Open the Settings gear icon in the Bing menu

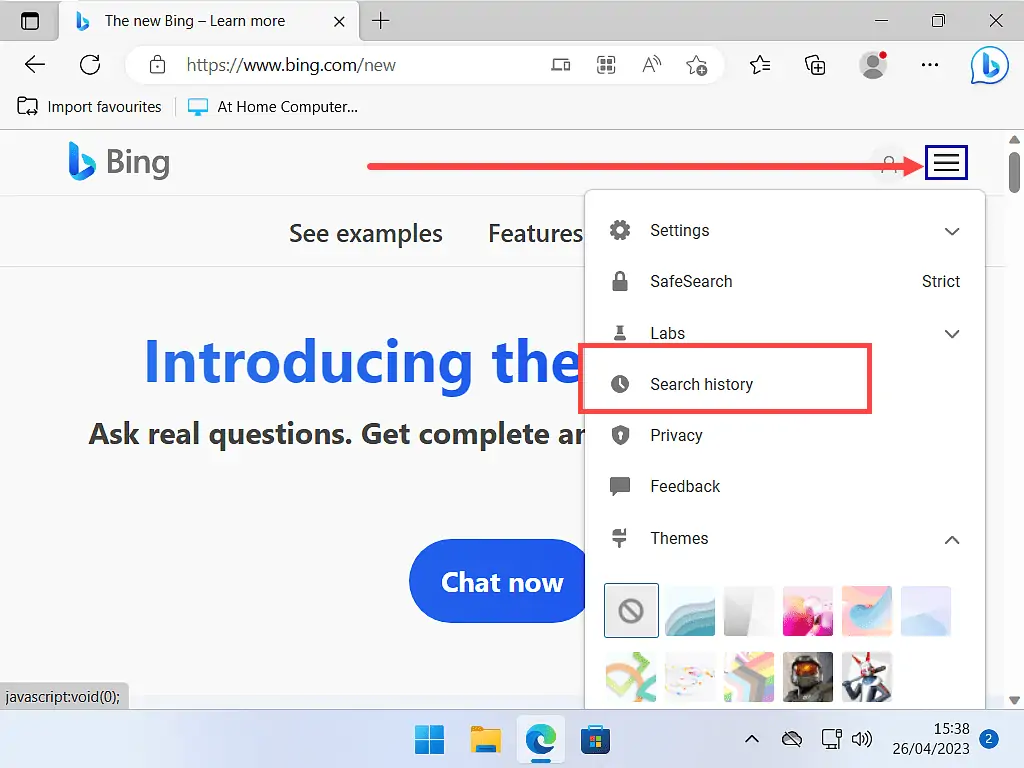coord(620,230)
